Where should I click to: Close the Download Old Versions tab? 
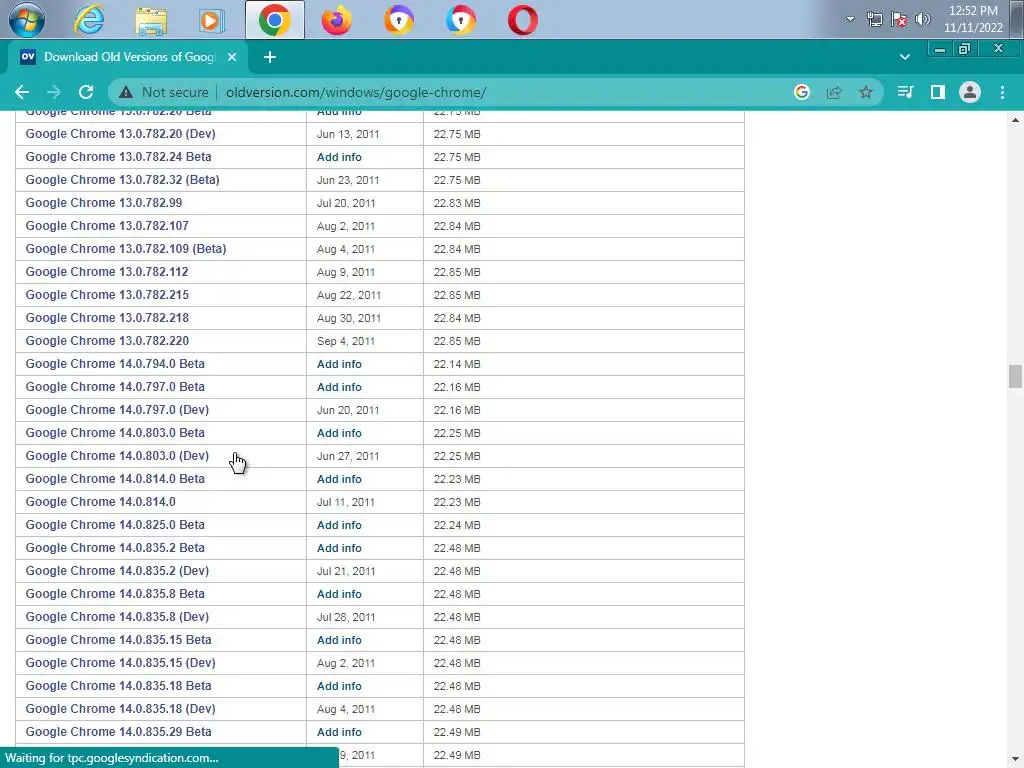click(232, 57)
